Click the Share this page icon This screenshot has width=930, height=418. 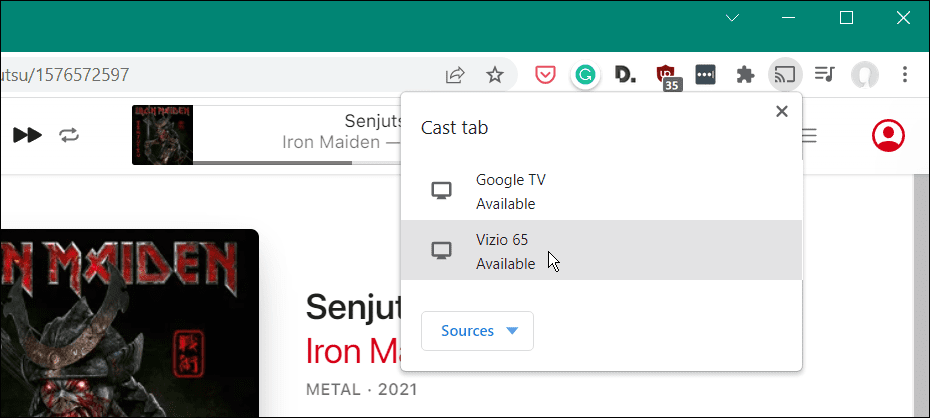(x=455, y=75)
